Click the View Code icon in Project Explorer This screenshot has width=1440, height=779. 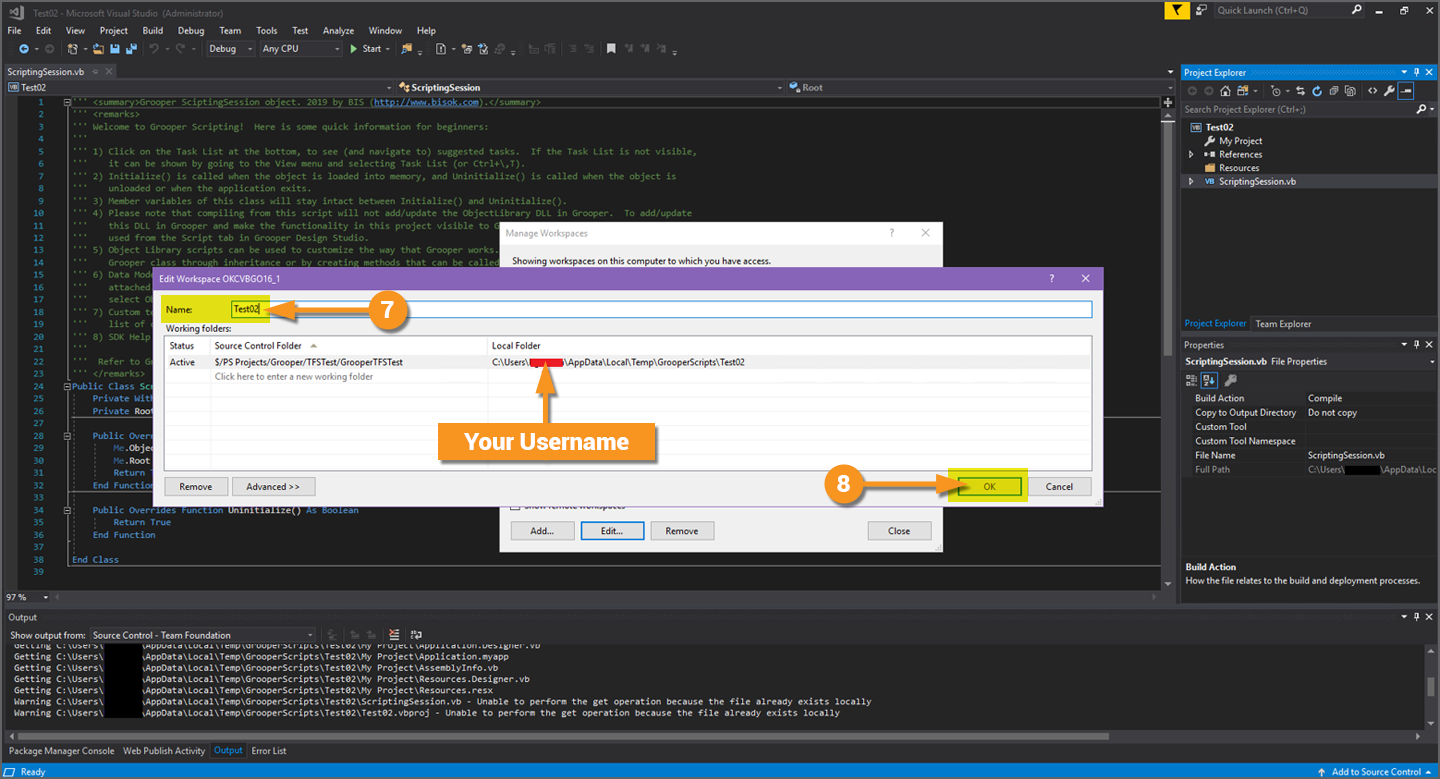coord(1372,91)
